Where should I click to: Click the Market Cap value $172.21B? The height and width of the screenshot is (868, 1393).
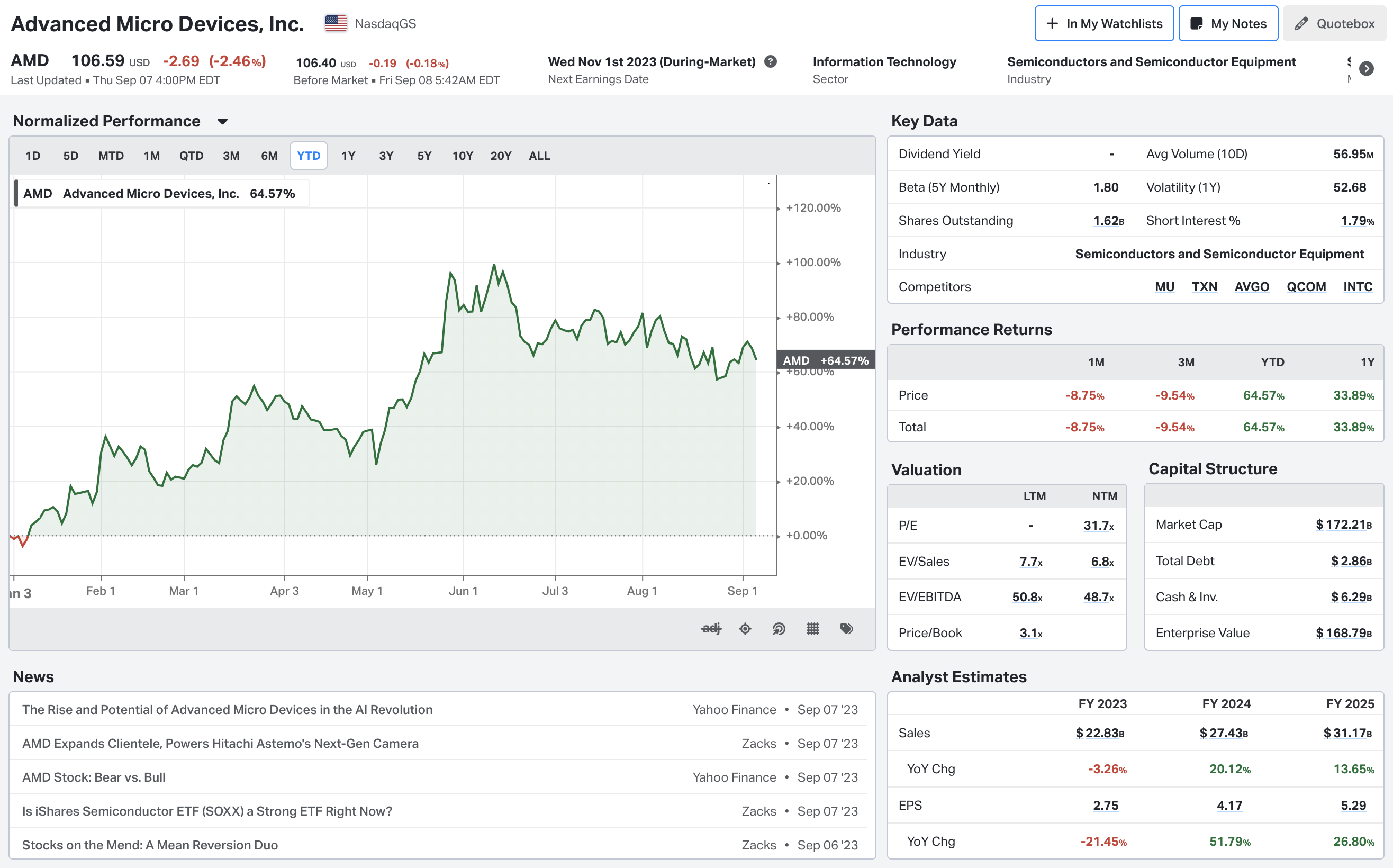[1344, 525]
